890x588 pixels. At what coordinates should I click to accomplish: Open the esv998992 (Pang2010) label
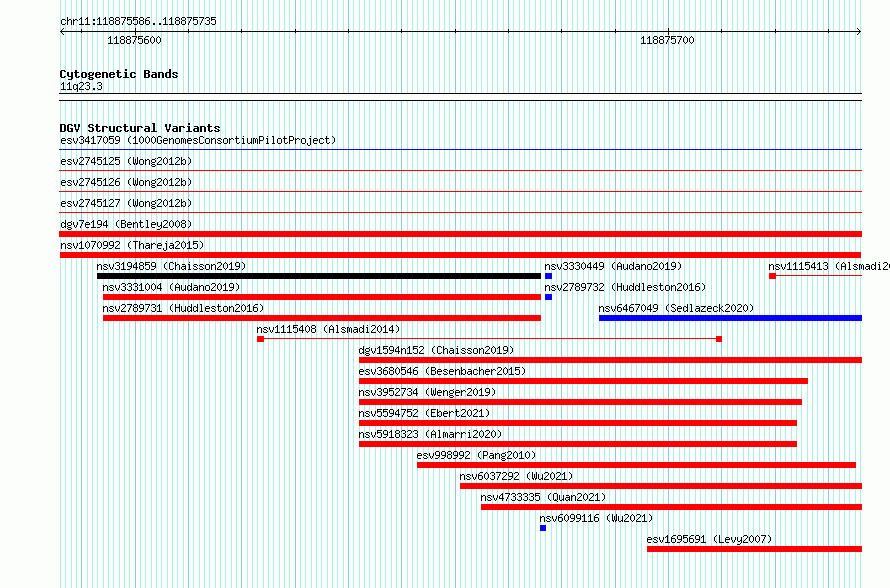pyautogui.click(x=476, y=455)
